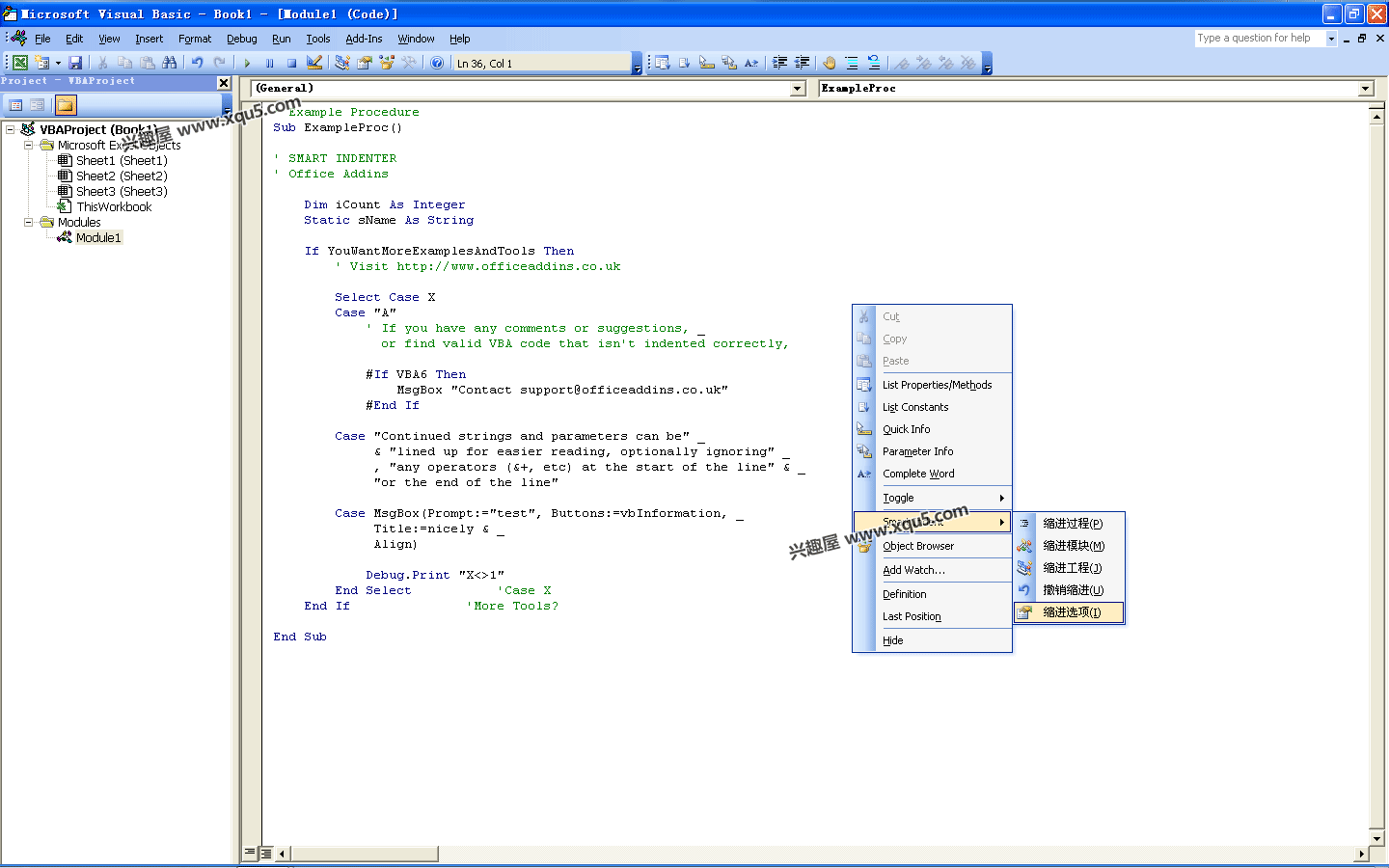Click List Properties/Methods icon in Edit toolbar

pyautogui.click(x=662, y=63)
